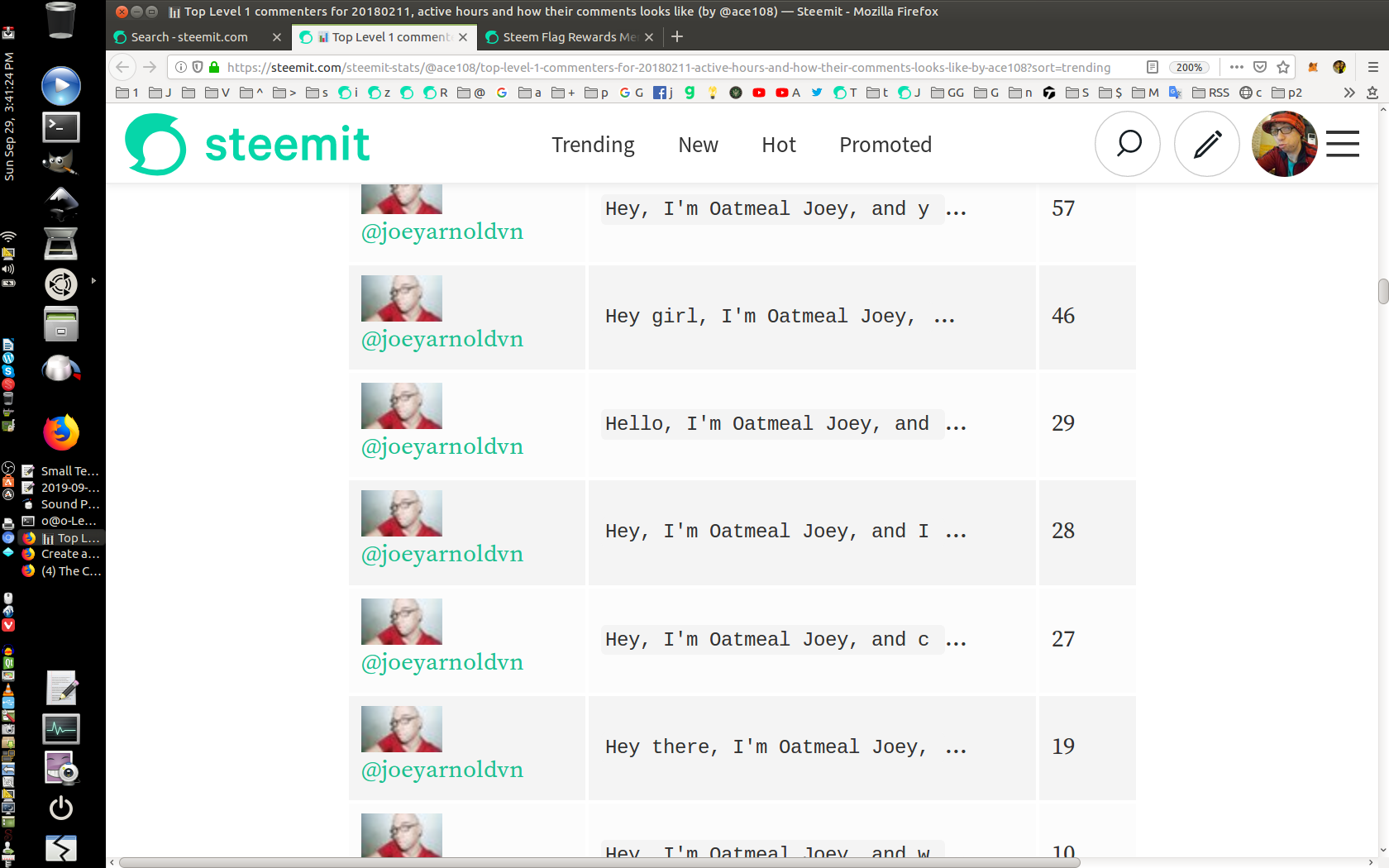1389x868 pixels.
Task: Launch the media player dock icon
Action: [x=61, y=86]
